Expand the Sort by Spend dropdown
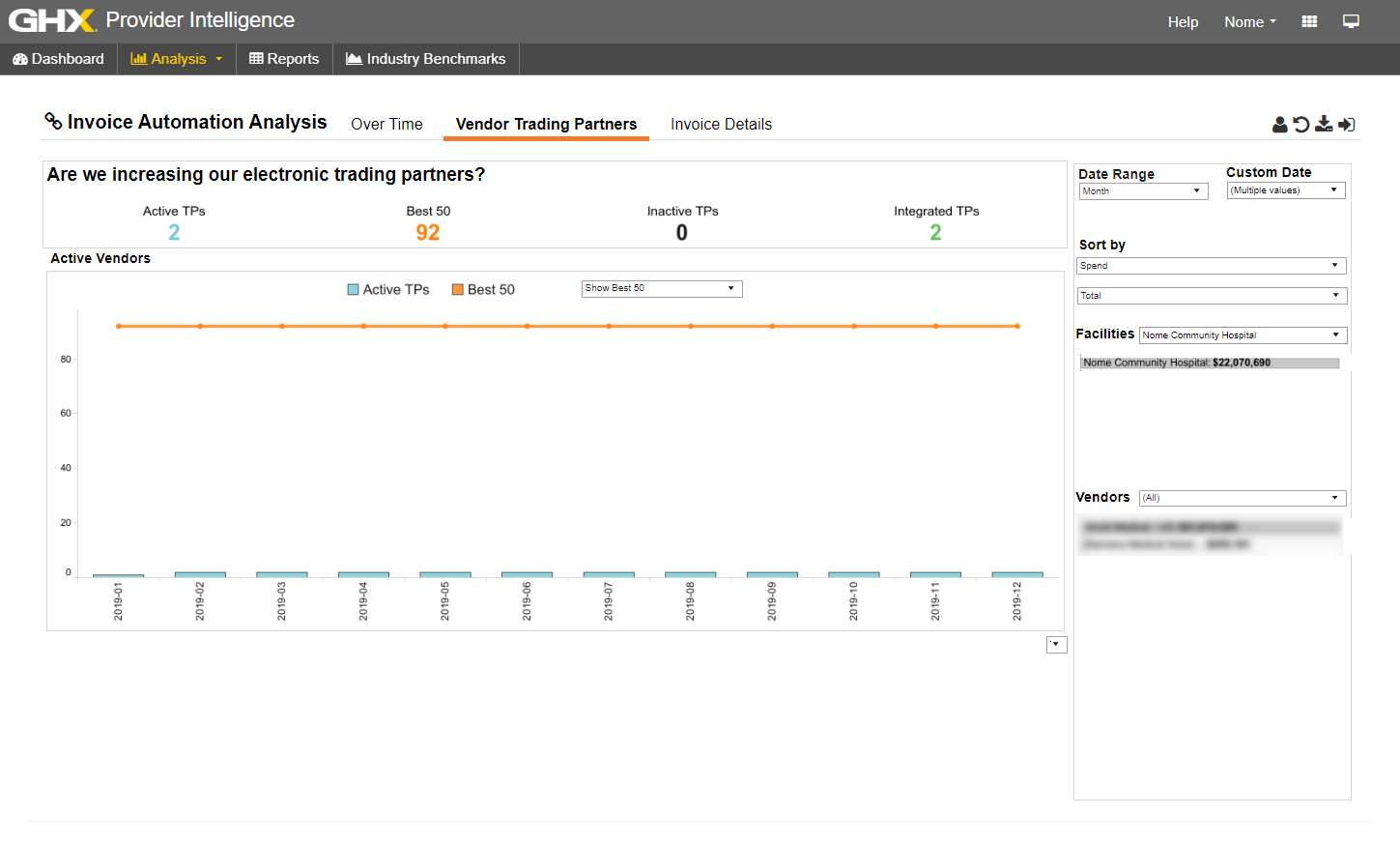Screen dimensions: 1400x843 1211,266
